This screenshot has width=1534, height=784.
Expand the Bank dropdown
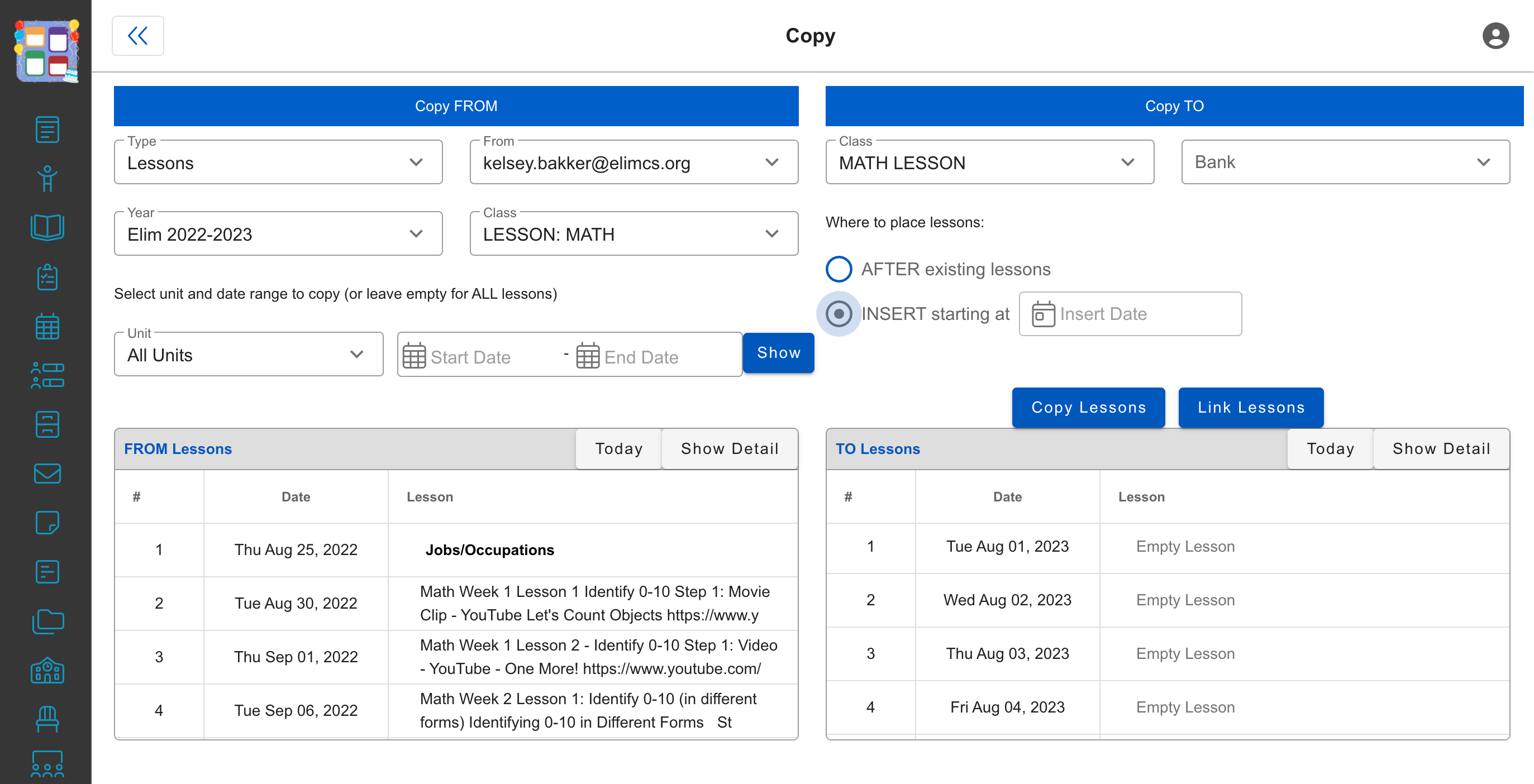pos(1345,162)
